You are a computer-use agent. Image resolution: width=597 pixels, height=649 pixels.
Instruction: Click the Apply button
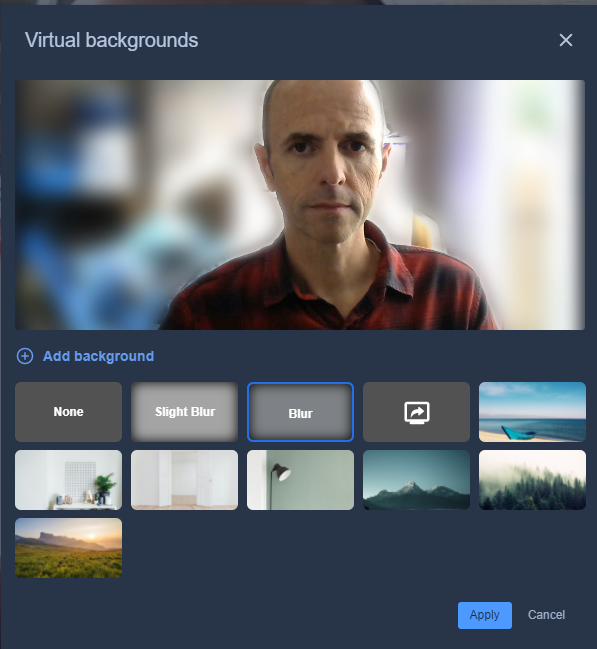point(485,615)
